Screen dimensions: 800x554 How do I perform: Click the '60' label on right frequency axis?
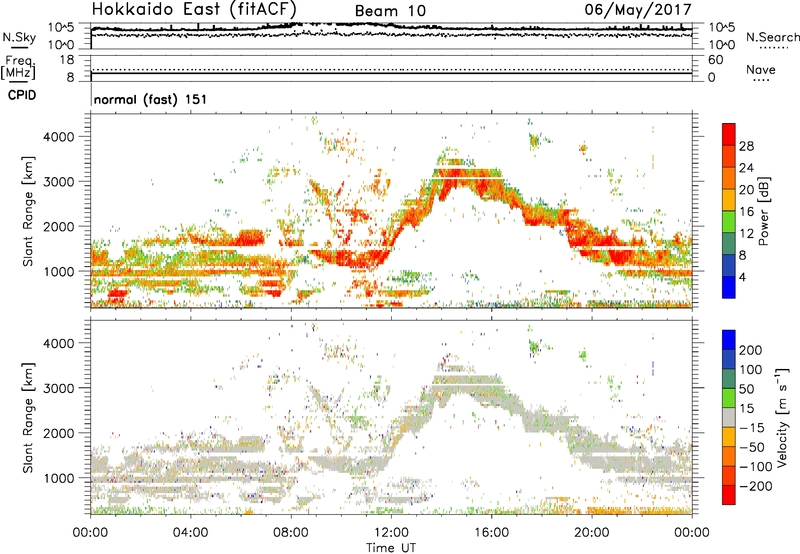coord(716,60)
